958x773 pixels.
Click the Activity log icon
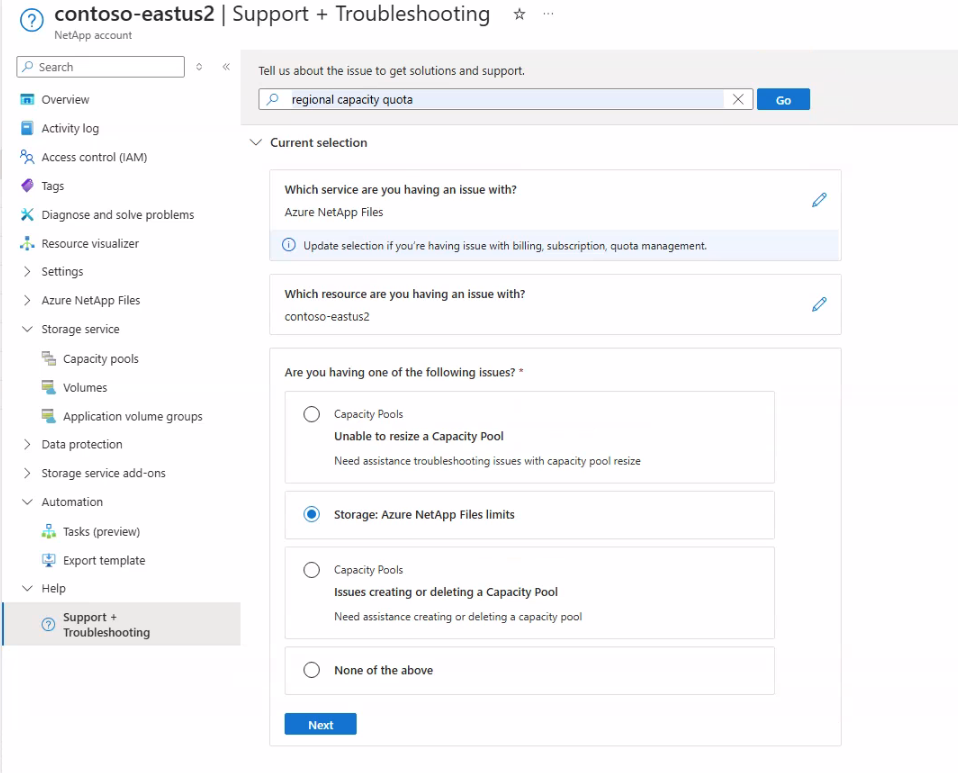[x=27, y=128]
